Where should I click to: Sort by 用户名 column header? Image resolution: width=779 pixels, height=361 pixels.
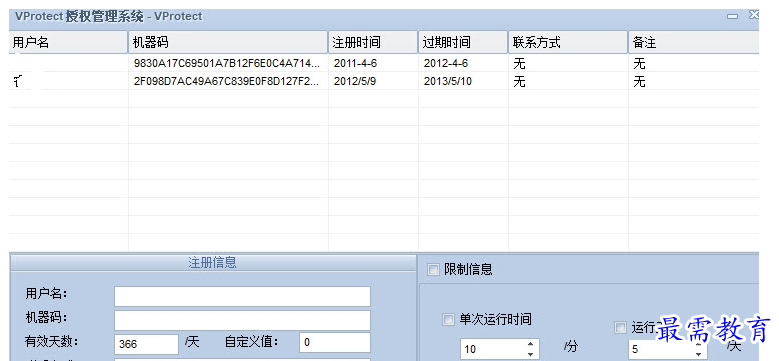pos(69,43)
